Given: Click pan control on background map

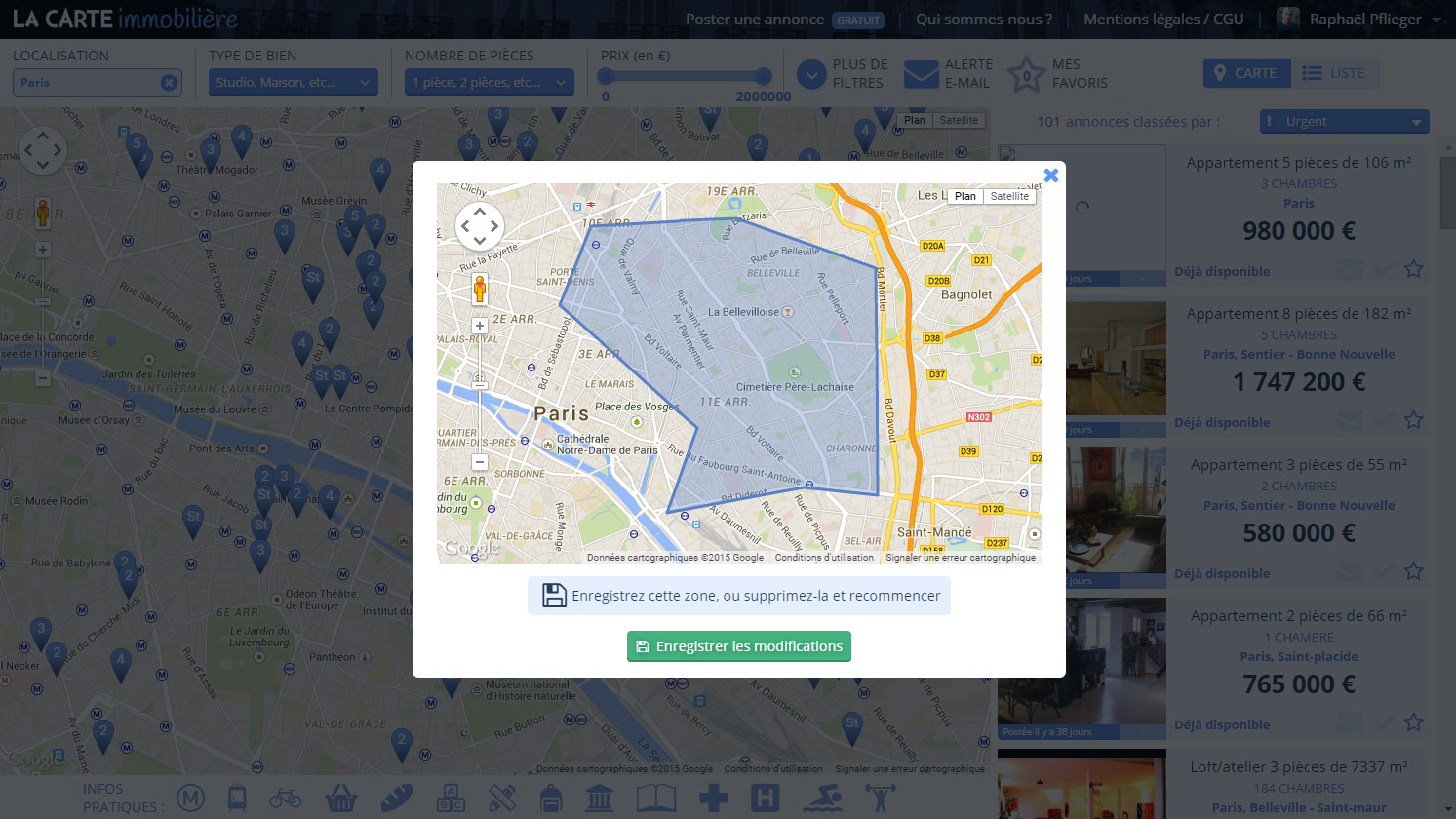Looking at the screenshot, I should pos(43,150).
